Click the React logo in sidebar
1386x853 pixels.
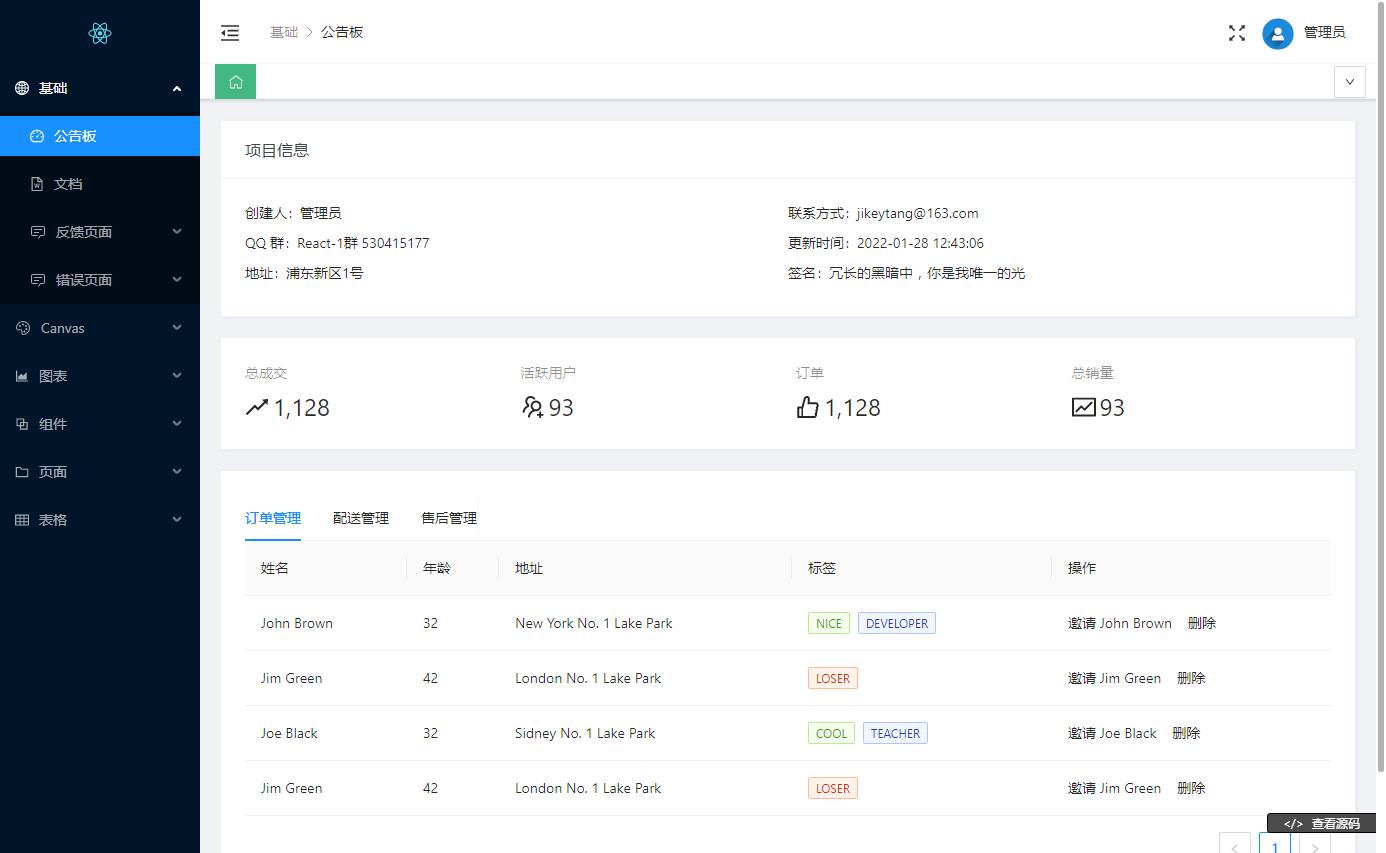100,33
